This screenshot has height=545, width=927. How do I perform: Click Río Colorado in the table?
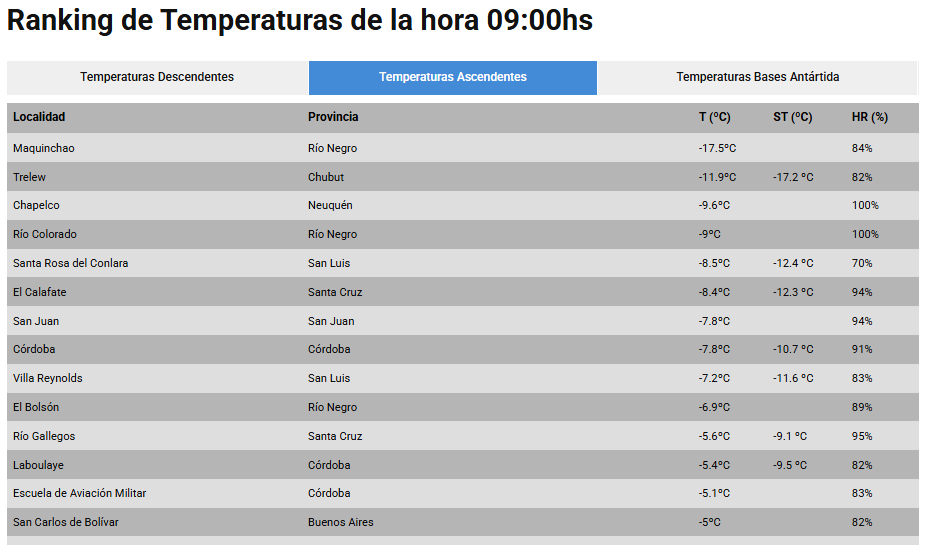point(45,234)
